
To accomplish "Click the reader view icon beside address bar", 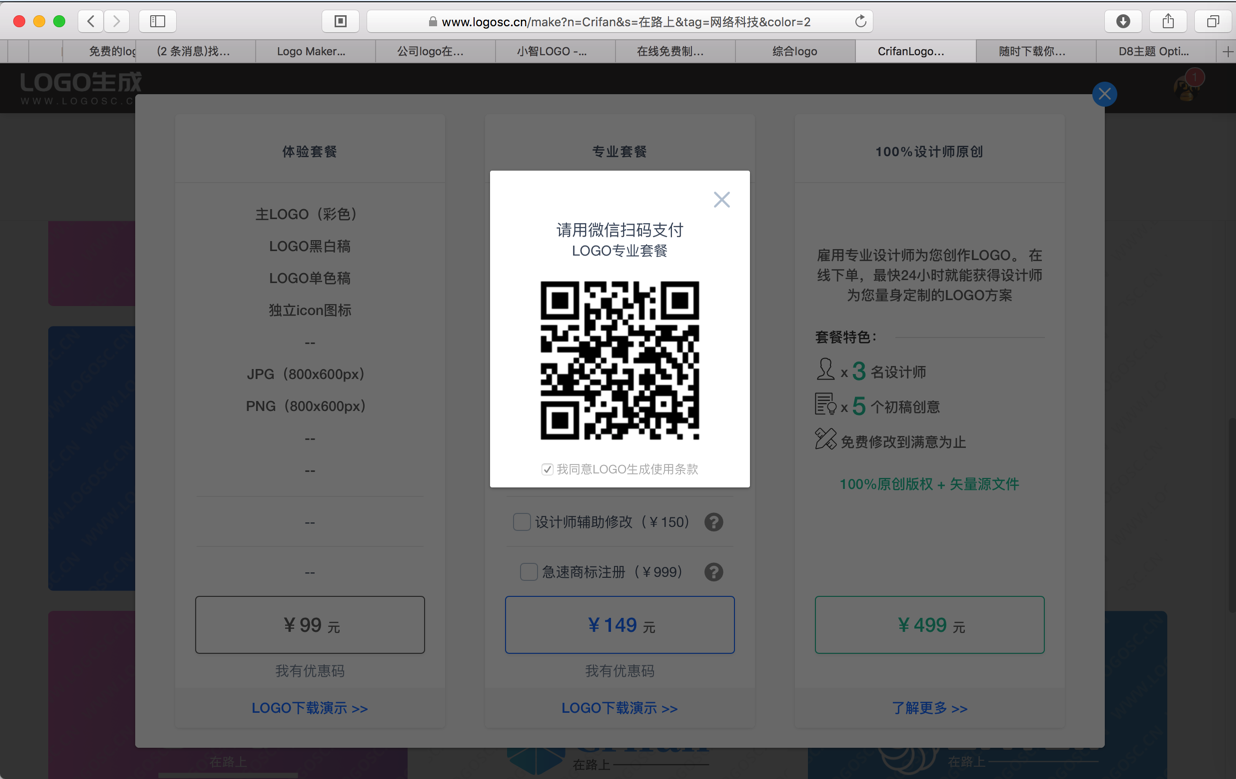I will [x=340, y=21].
